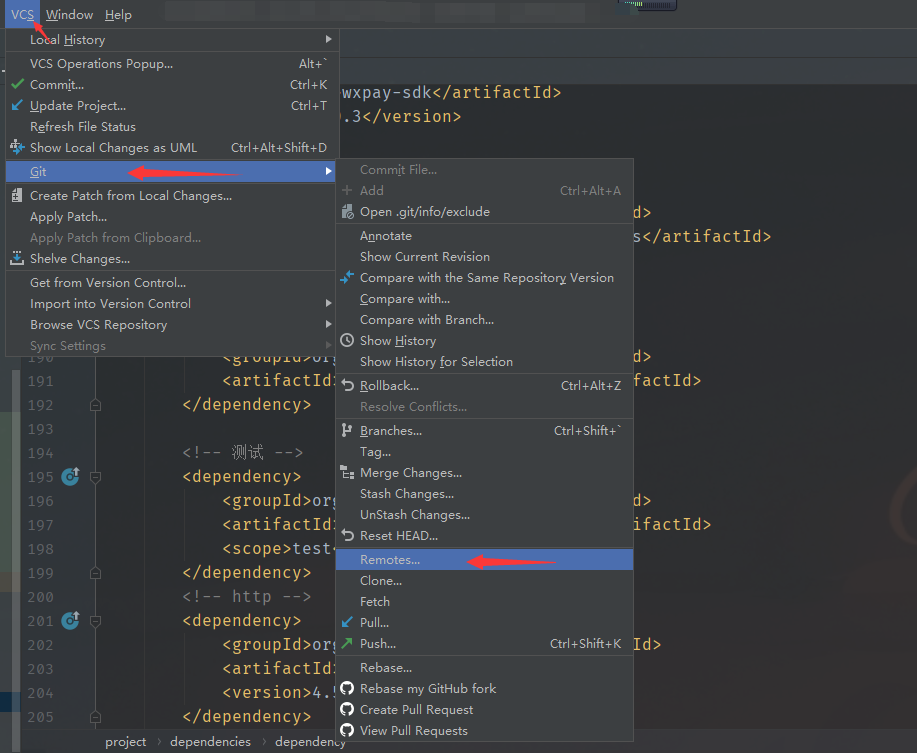The height and width of the screenshot is (753, 917).
Task: Click the blue arrow Update Project icon
Action: tap(18, 105)
